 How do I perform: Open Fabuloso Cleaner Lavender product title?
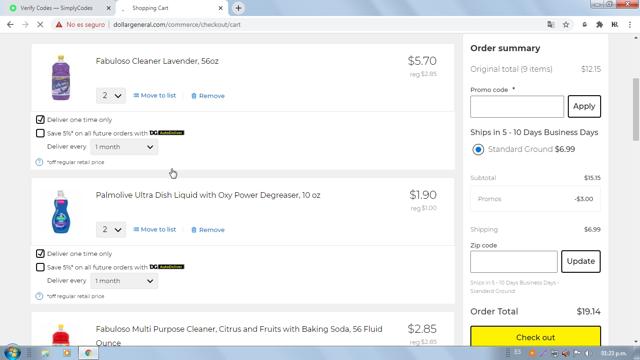point(157,61)
